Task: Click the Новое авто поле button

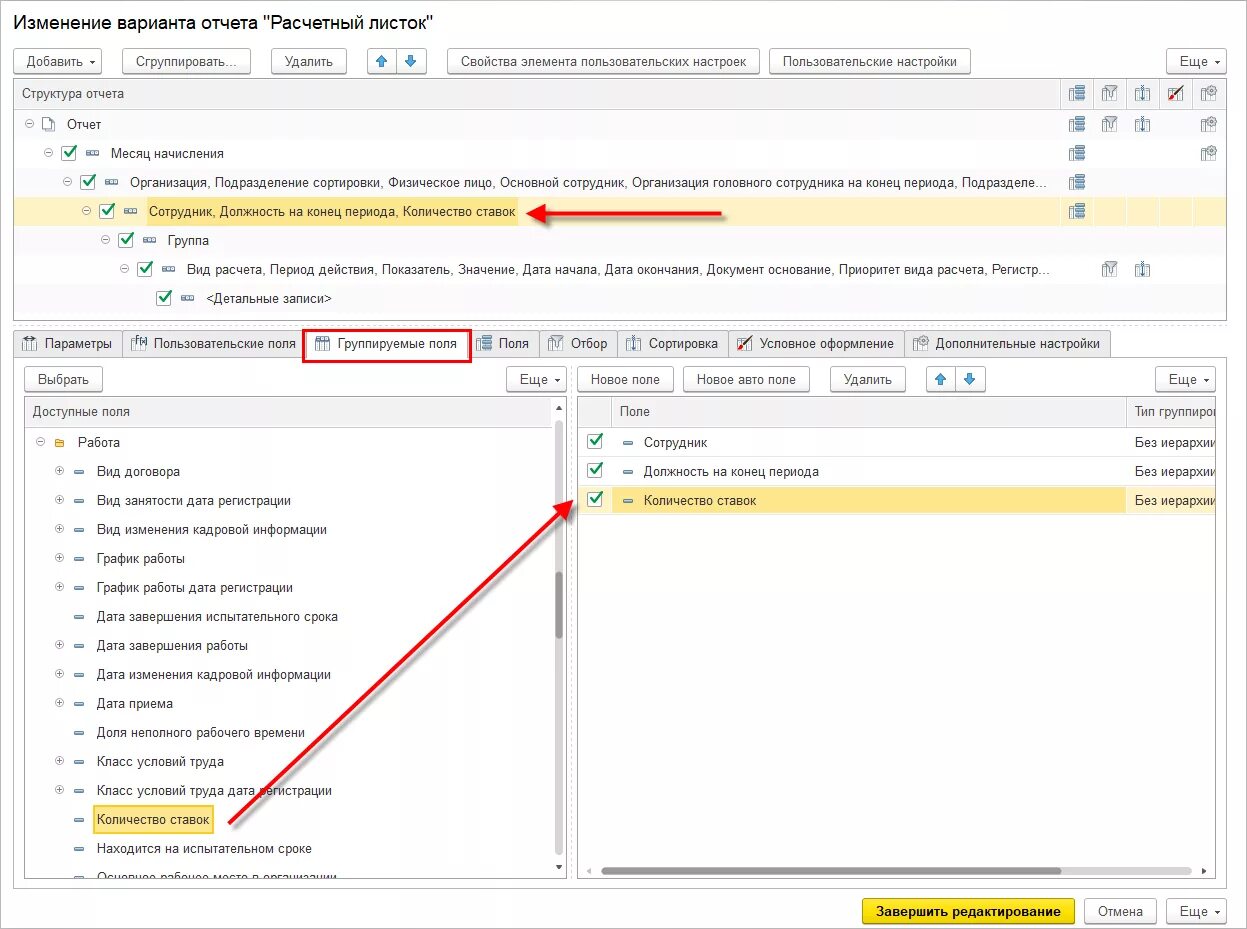Action: tap(746, 380)
